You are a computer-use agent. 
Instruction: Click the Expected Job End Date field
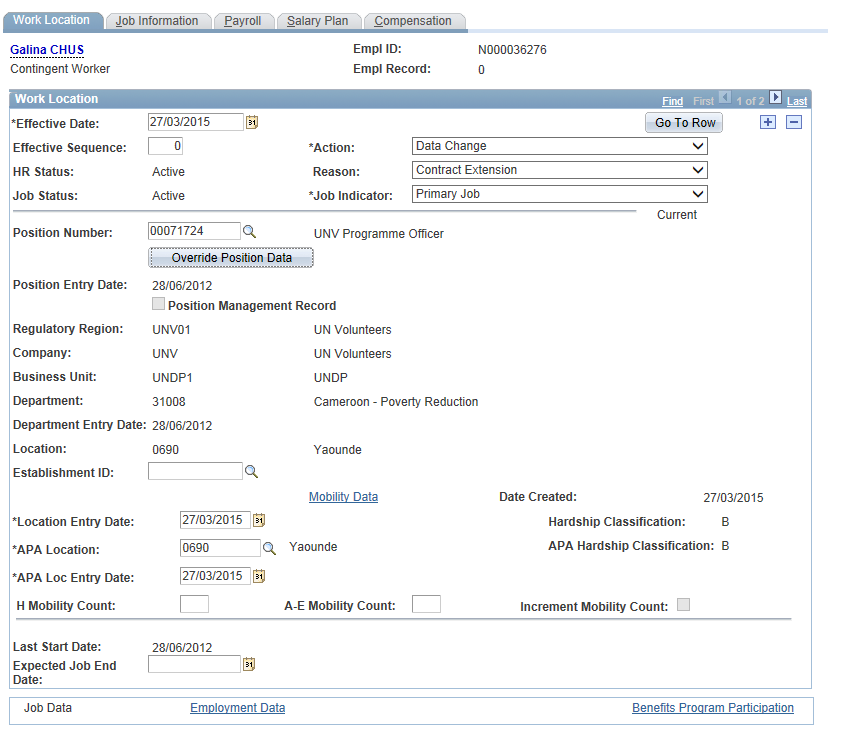tap(194, 664)
